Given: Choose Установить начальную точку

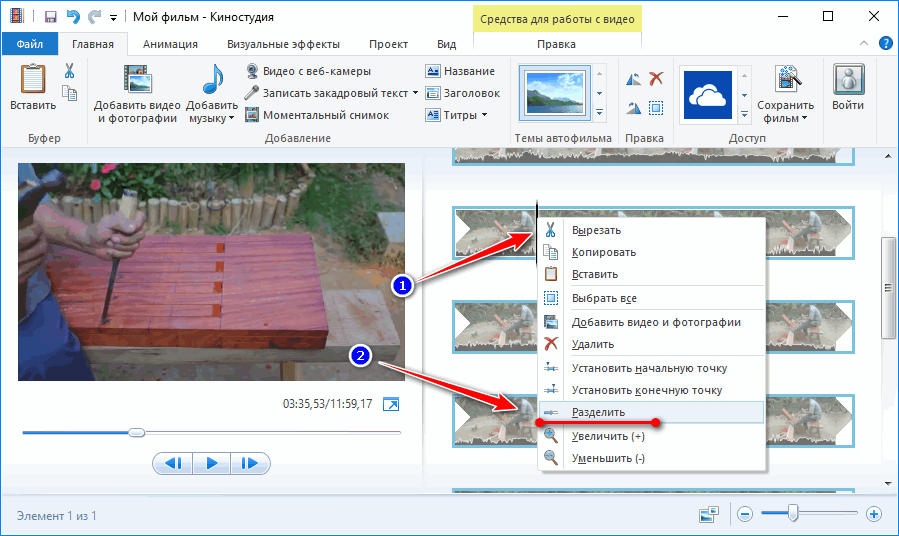Looking at the screenshot, I should [651, 368].
